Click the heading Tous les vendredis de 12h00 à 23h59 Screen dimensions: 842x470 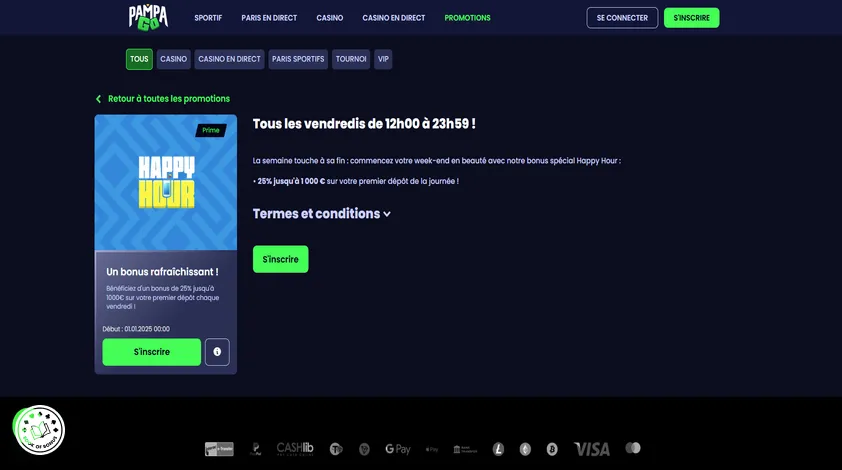[x=364, y=124]
